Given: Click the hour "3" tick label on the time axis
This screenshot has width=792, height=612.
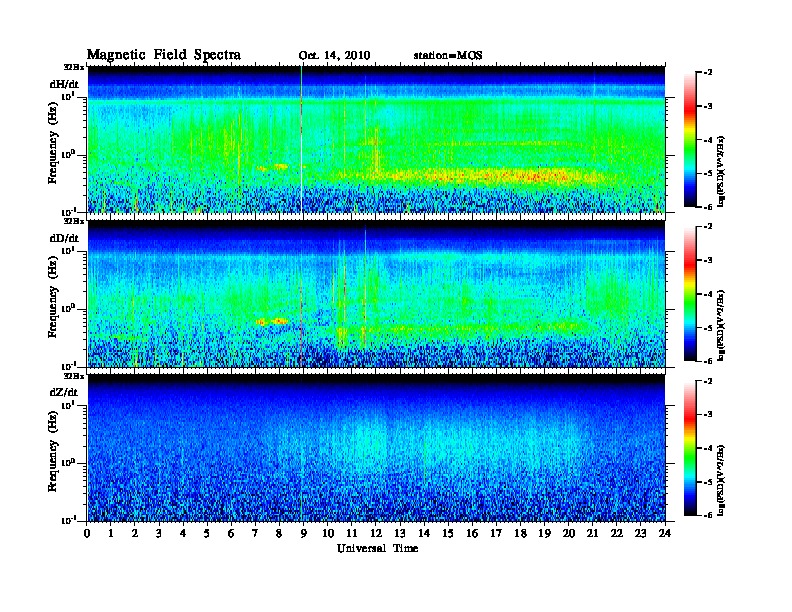Looking at the screenshot, I should point(159,533).
